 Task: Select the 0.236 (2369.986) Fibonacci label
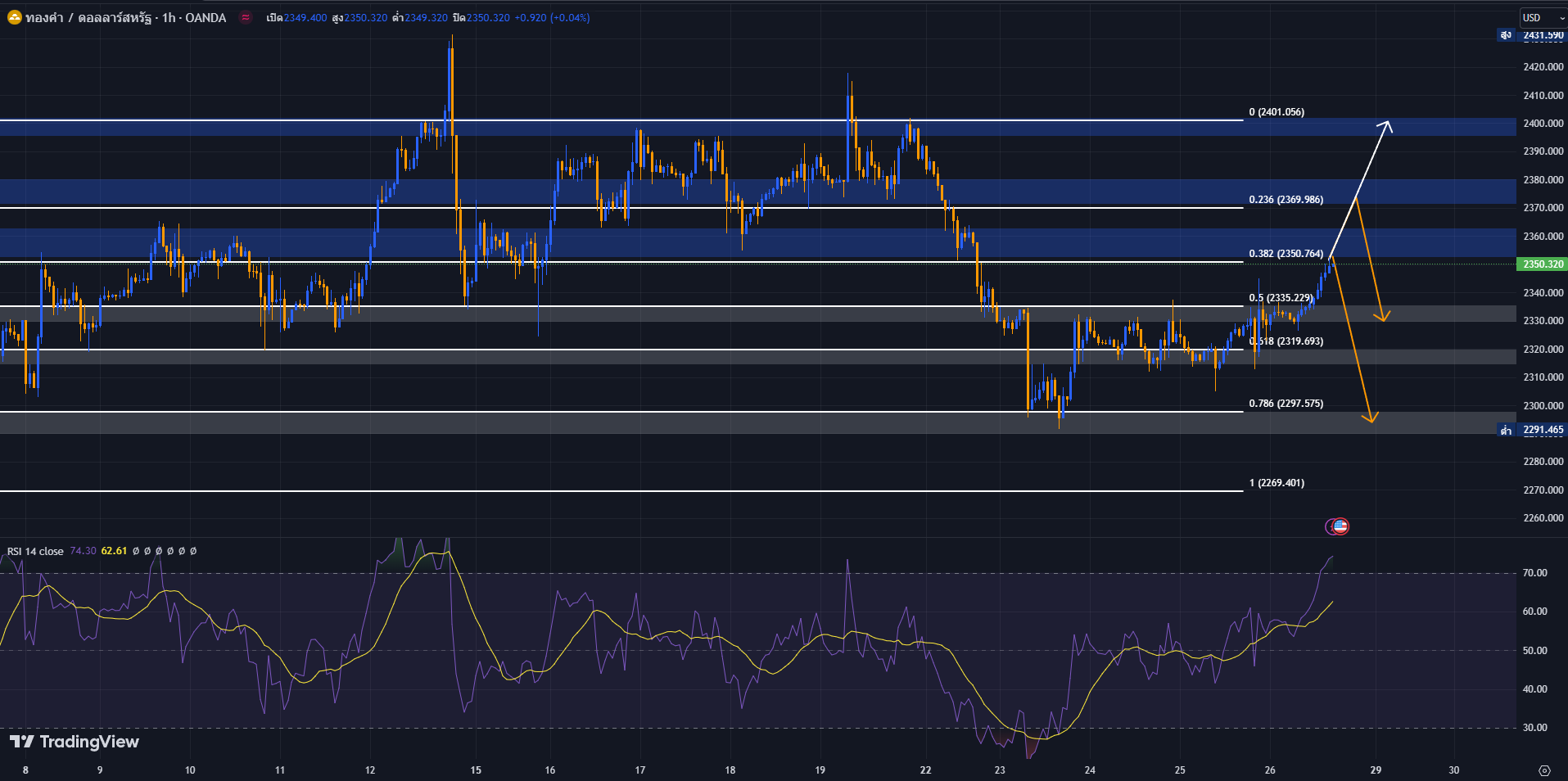point(1286,200)
